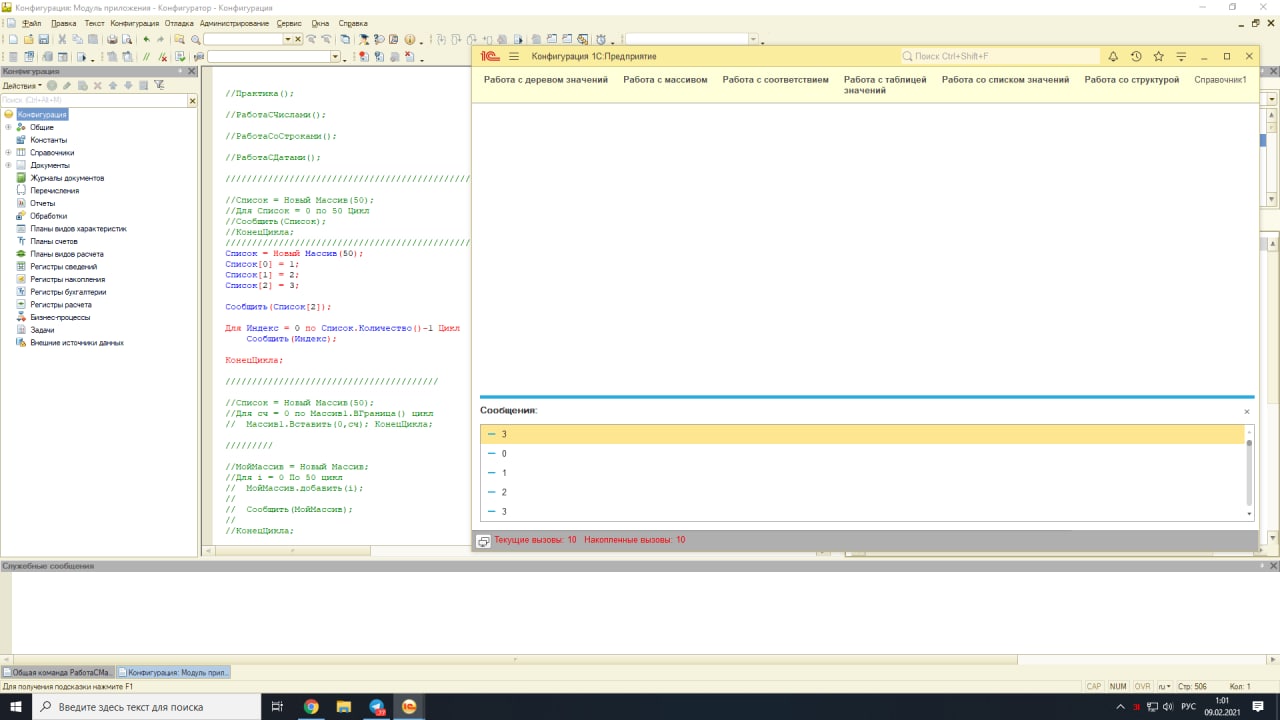Viewport: 1280px width, 720px height.
Task: Expand the Общие tree node
Action: [x=8, y=127]
